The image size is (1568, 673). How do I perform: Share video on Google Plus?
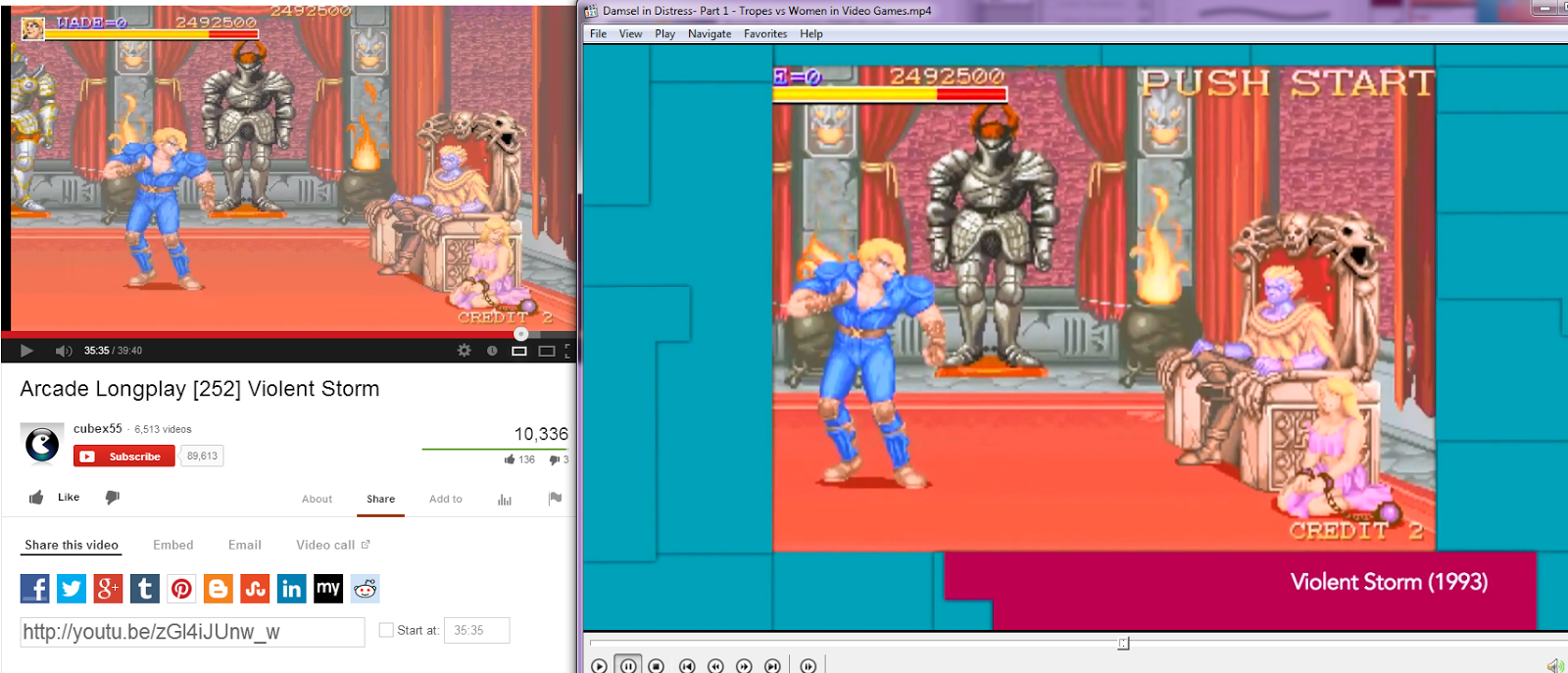click(108, 589)
